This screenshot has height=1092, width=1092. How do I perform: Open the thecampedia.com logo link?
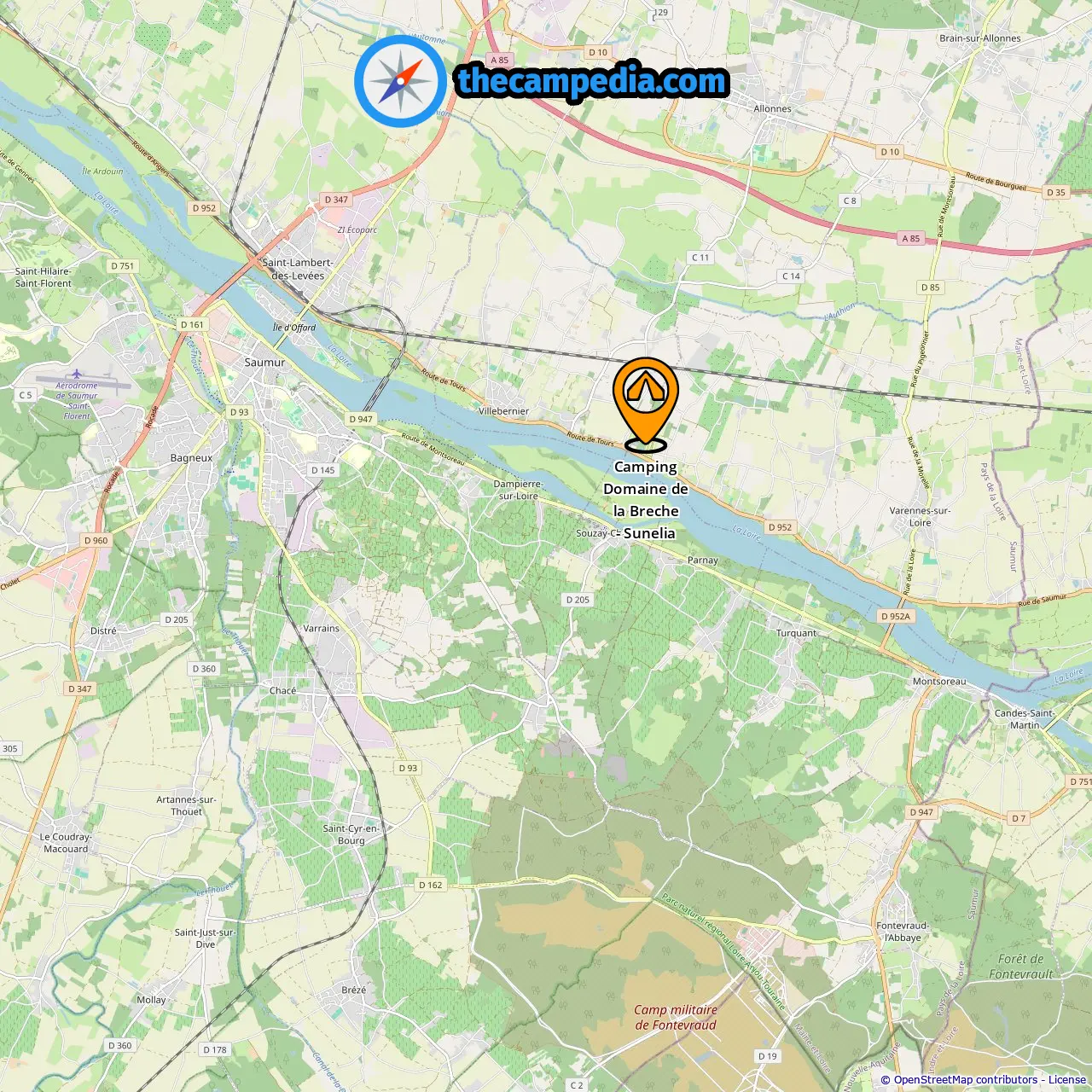pyautogui.click(x=592, y=81)
